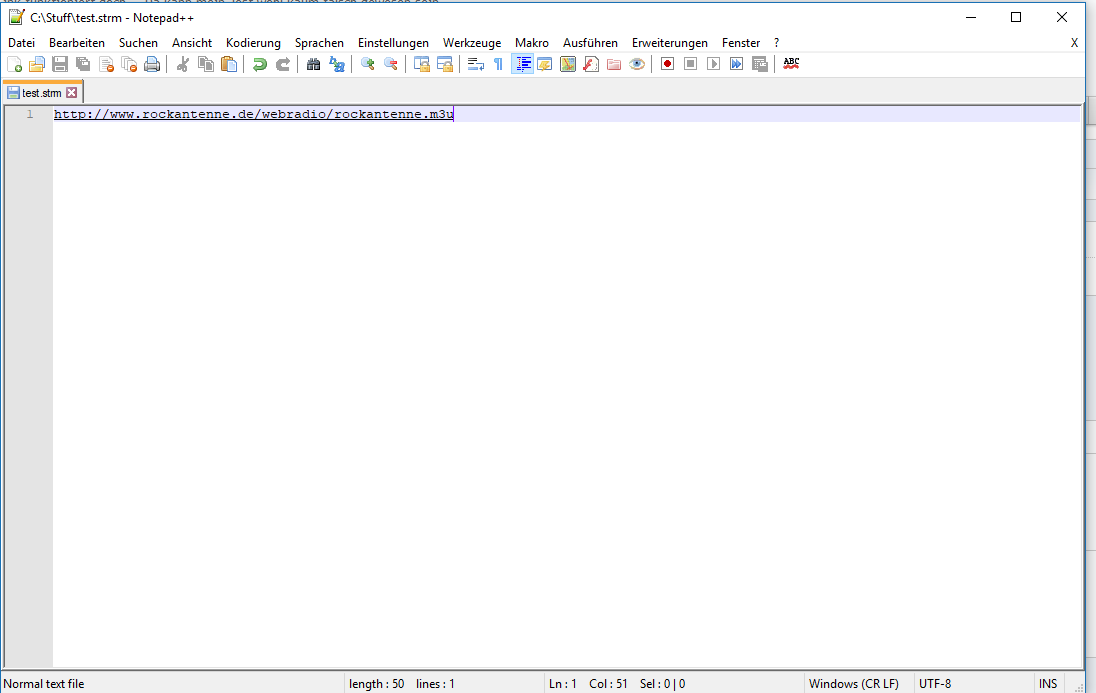The height and width of the screenshot is (693, 1096).
Task: Open the Erweiterungen menu
Action: [670, 43]
